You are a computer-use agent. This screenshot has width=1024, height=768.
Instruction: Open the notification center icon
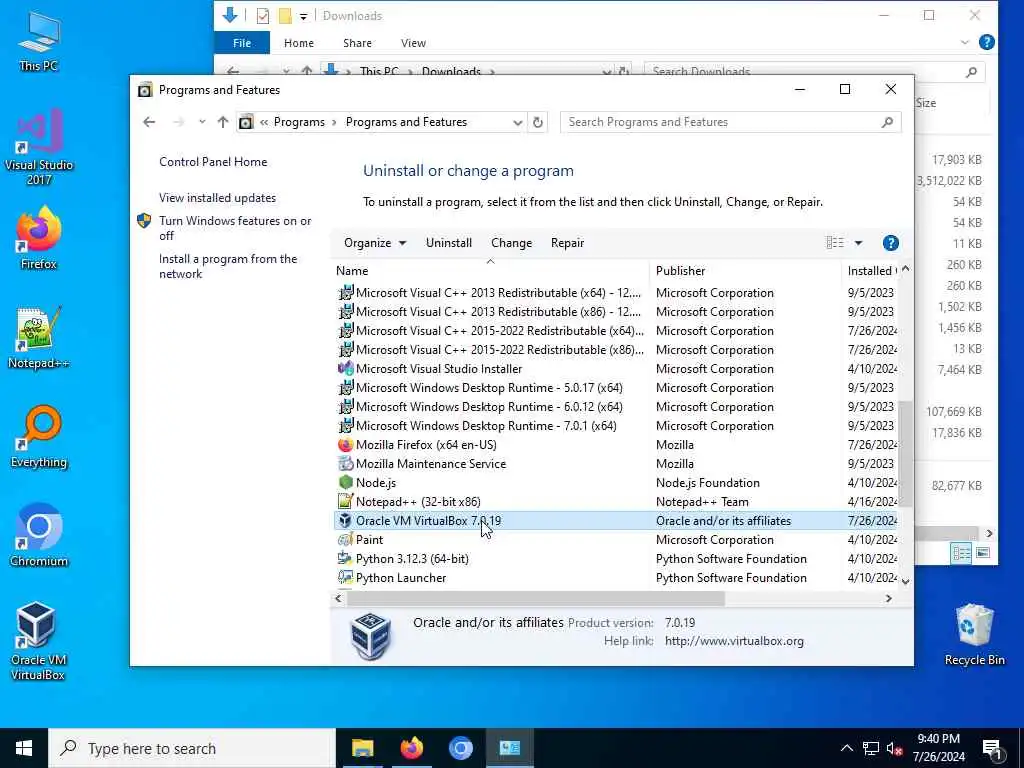[x=993, y=748]
